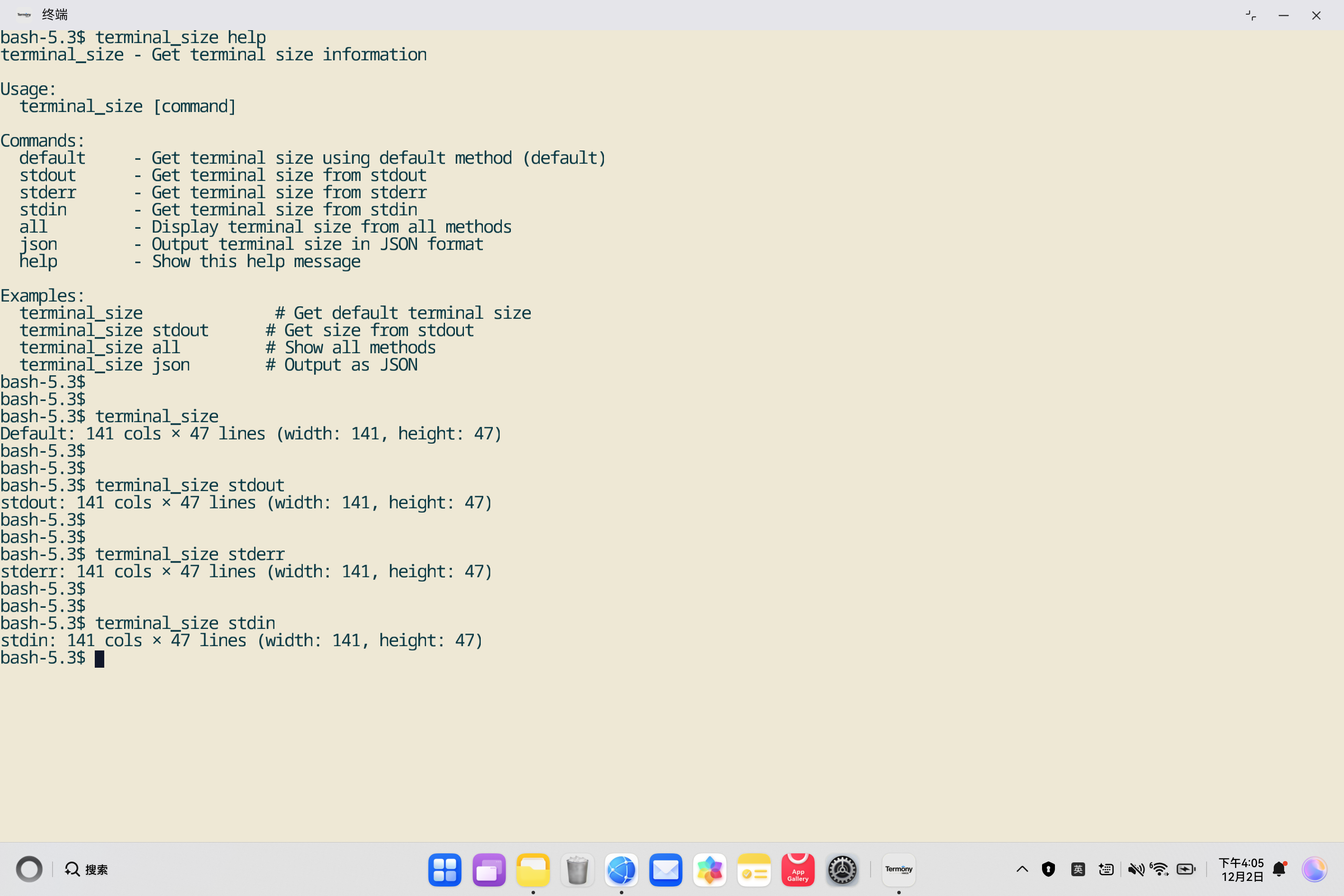This screenshot has height=896, width=1344.
Task: Open the Trash bin in dock
Action: coord(577,870)
